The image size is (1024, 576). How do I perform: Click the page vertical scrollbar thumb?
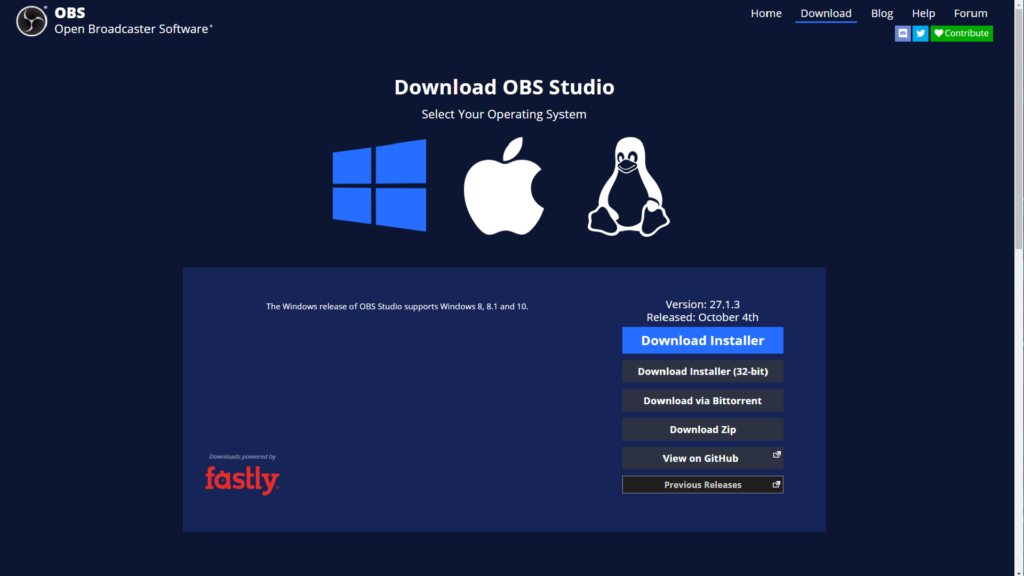click(x=1019, y=129)
